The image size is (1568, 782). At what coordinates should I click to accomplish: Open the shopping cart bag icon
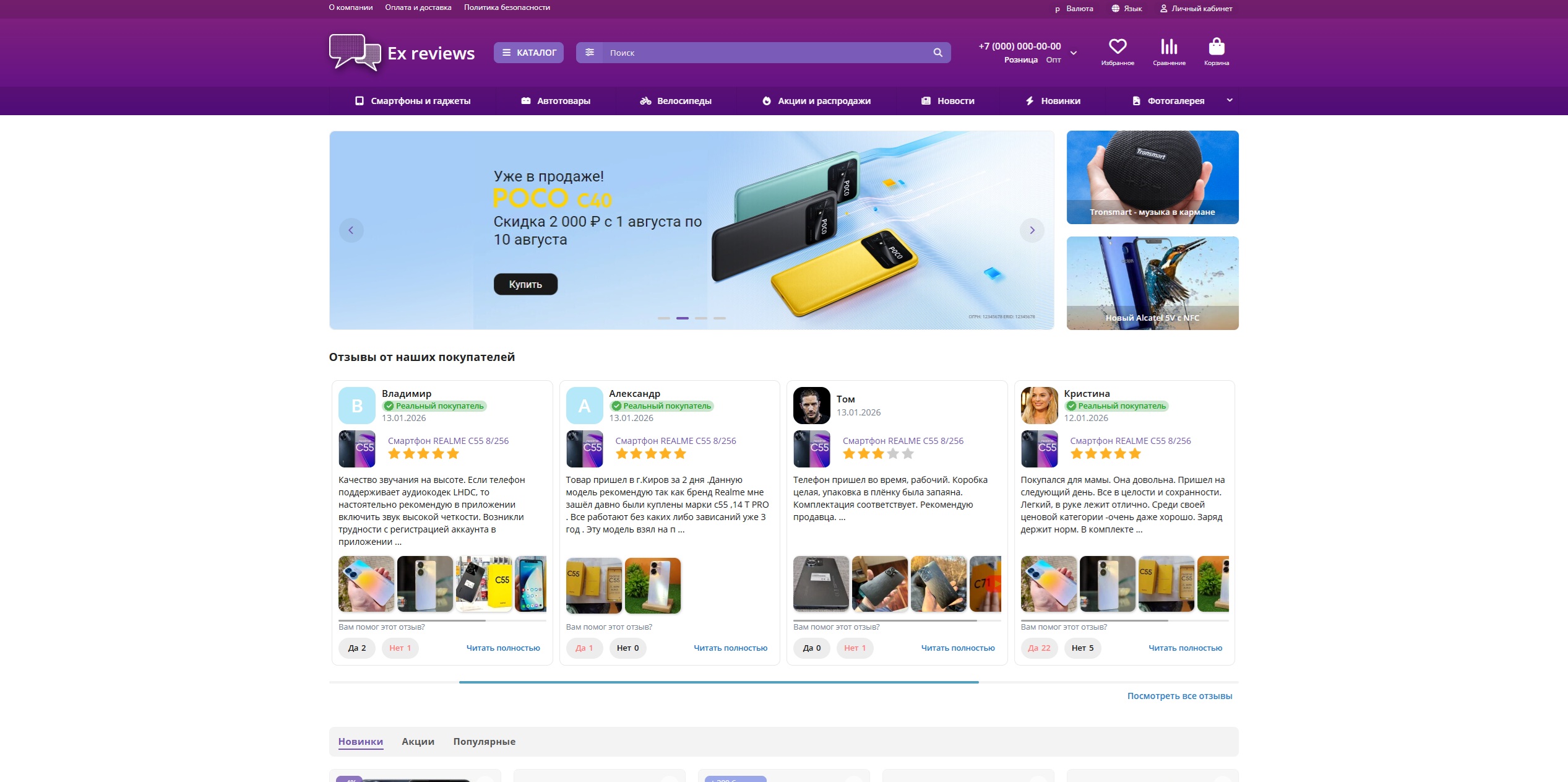pos(1216,48)
